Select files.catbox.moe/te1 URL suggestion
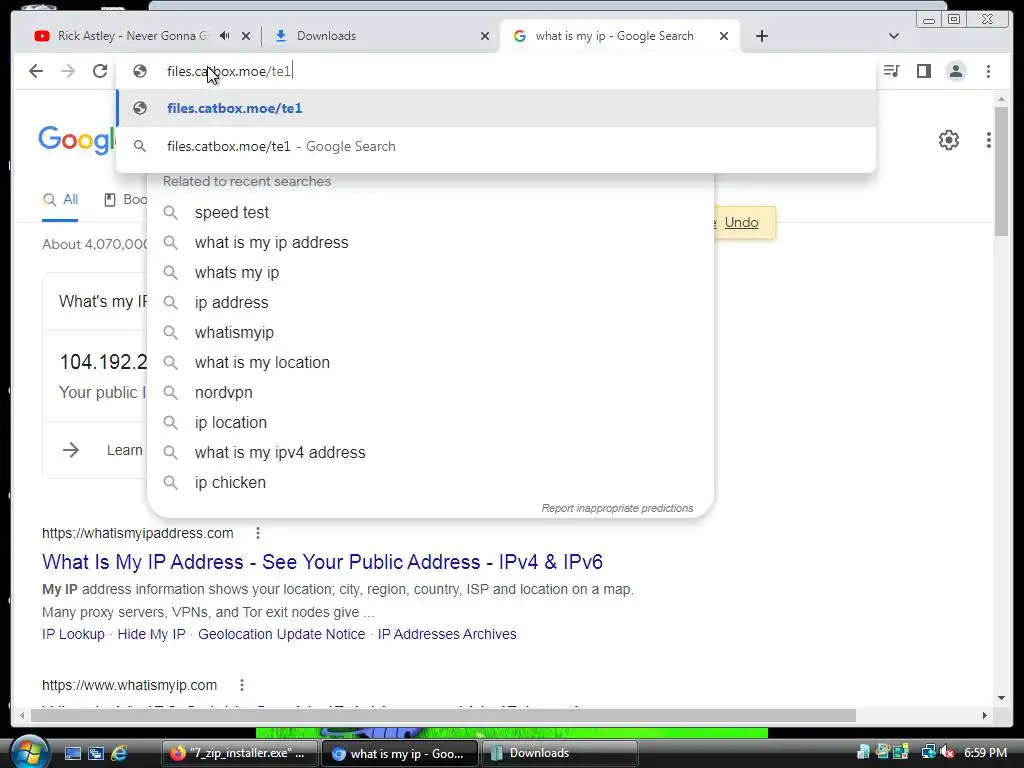This screenshot has height=768, width=1024. coord(496,108)
